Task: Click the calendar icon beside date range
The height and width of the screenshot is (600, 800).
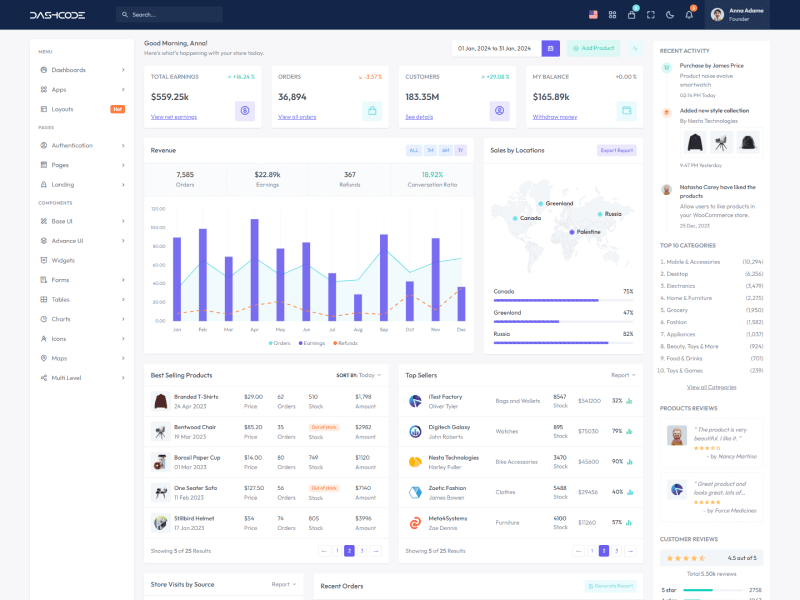Action: click(550, 48)
